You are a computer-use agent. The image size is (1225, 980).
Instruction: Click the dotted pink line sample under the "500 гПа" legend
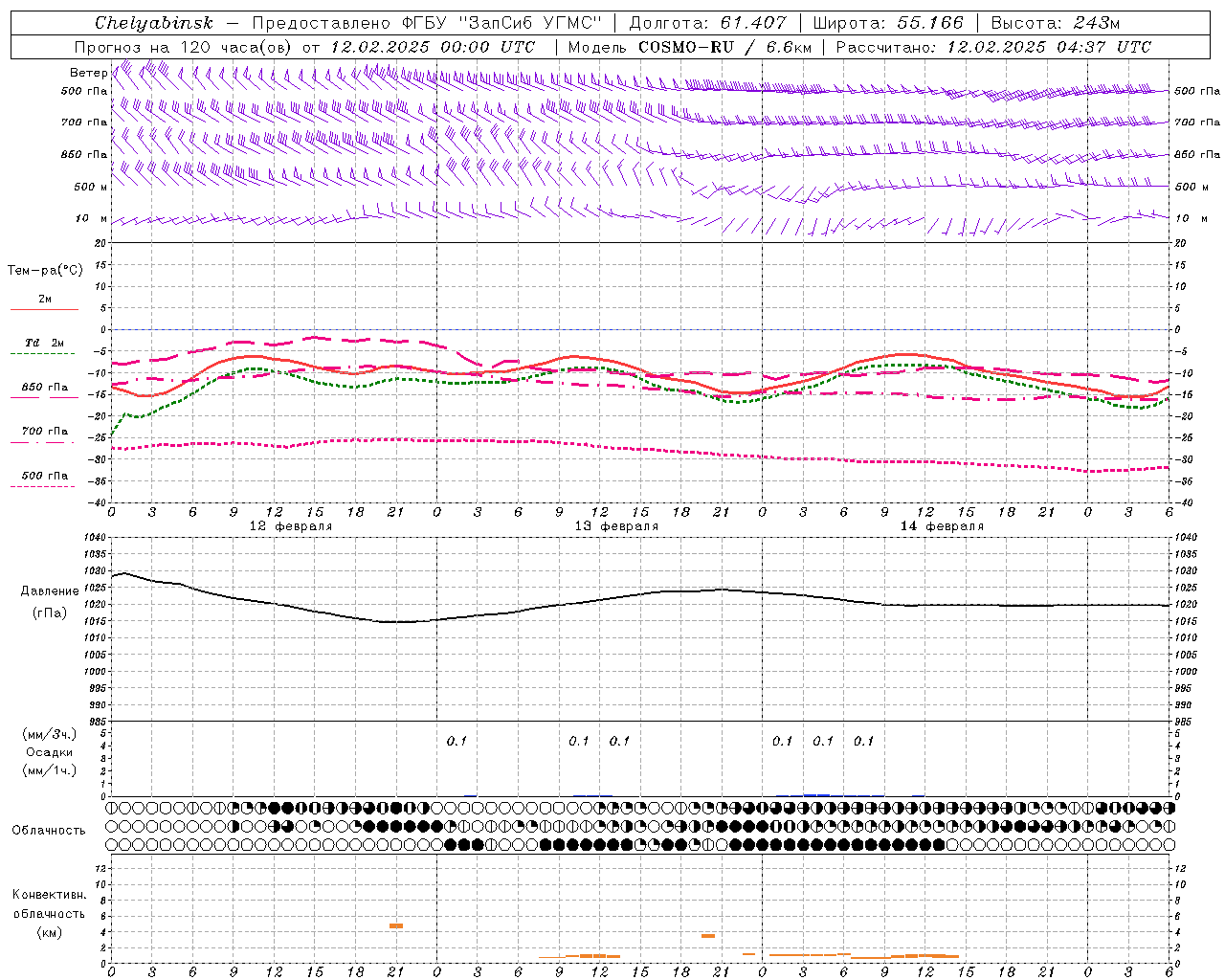tap(42, 487)
